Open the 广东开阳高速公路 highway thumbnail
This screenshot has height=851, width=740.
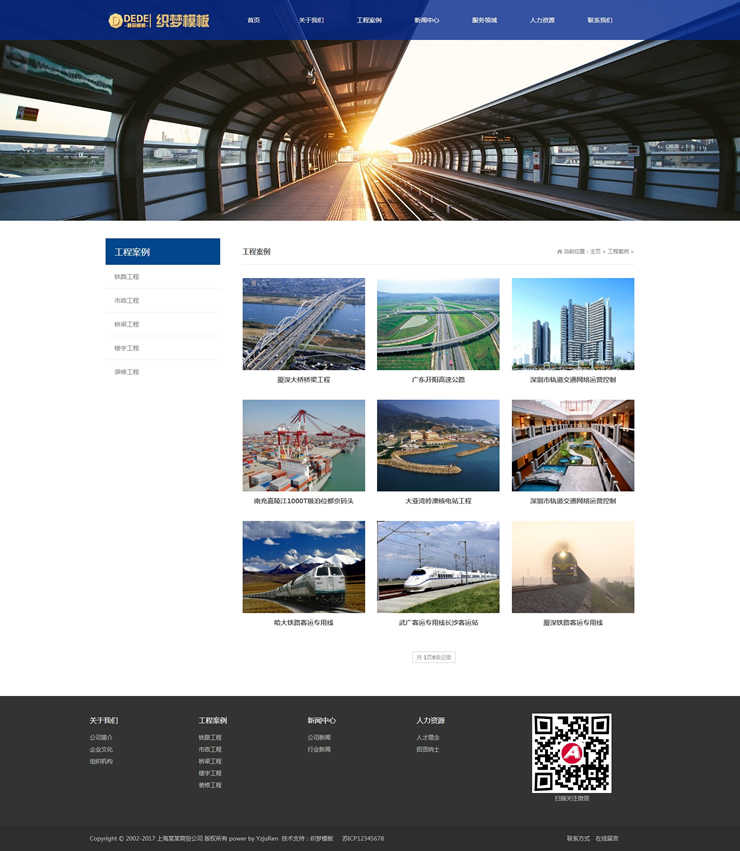[438, 324]
